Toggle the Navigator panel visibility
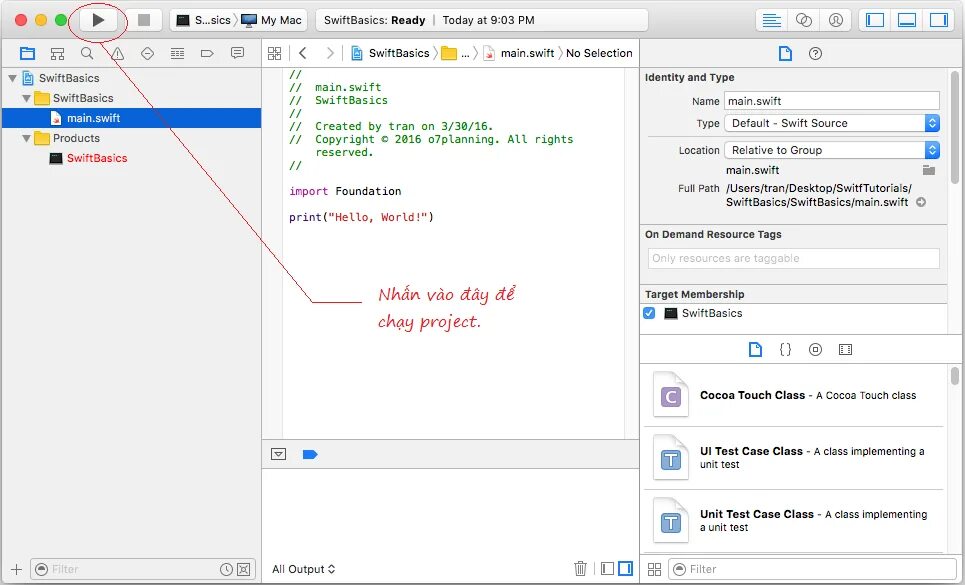 (x=875, y=20)
